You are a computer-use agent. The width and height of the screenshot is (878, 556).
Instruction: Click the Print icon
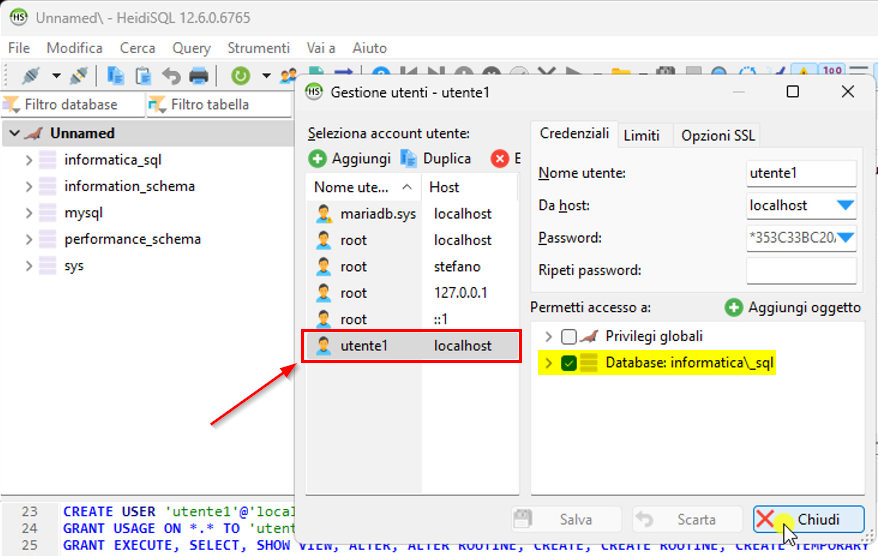pyautogui.click(x=199, y=75)
